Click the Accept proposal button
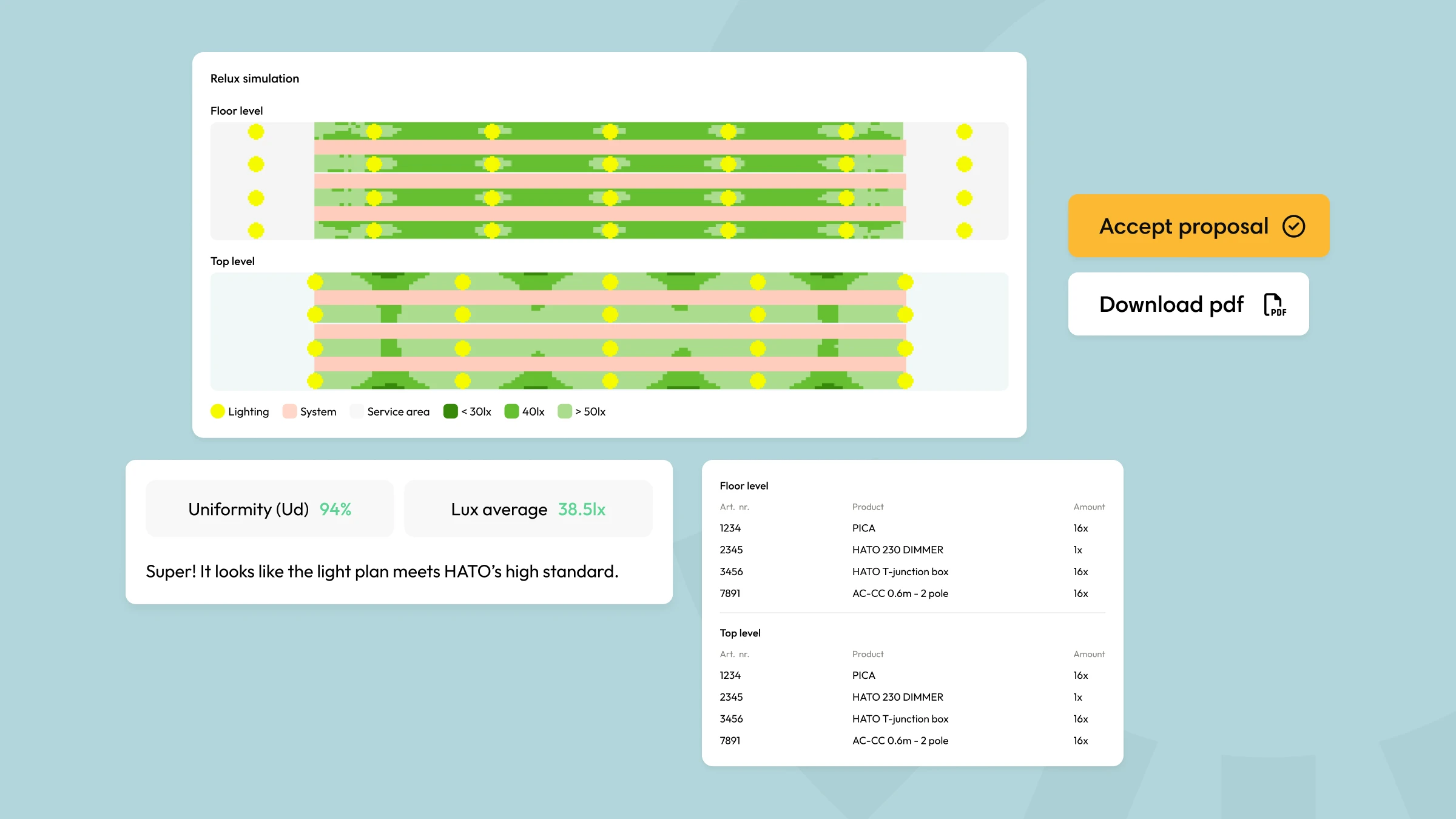This screenshot has height=819, width=1456. (x=1198, y=226)
